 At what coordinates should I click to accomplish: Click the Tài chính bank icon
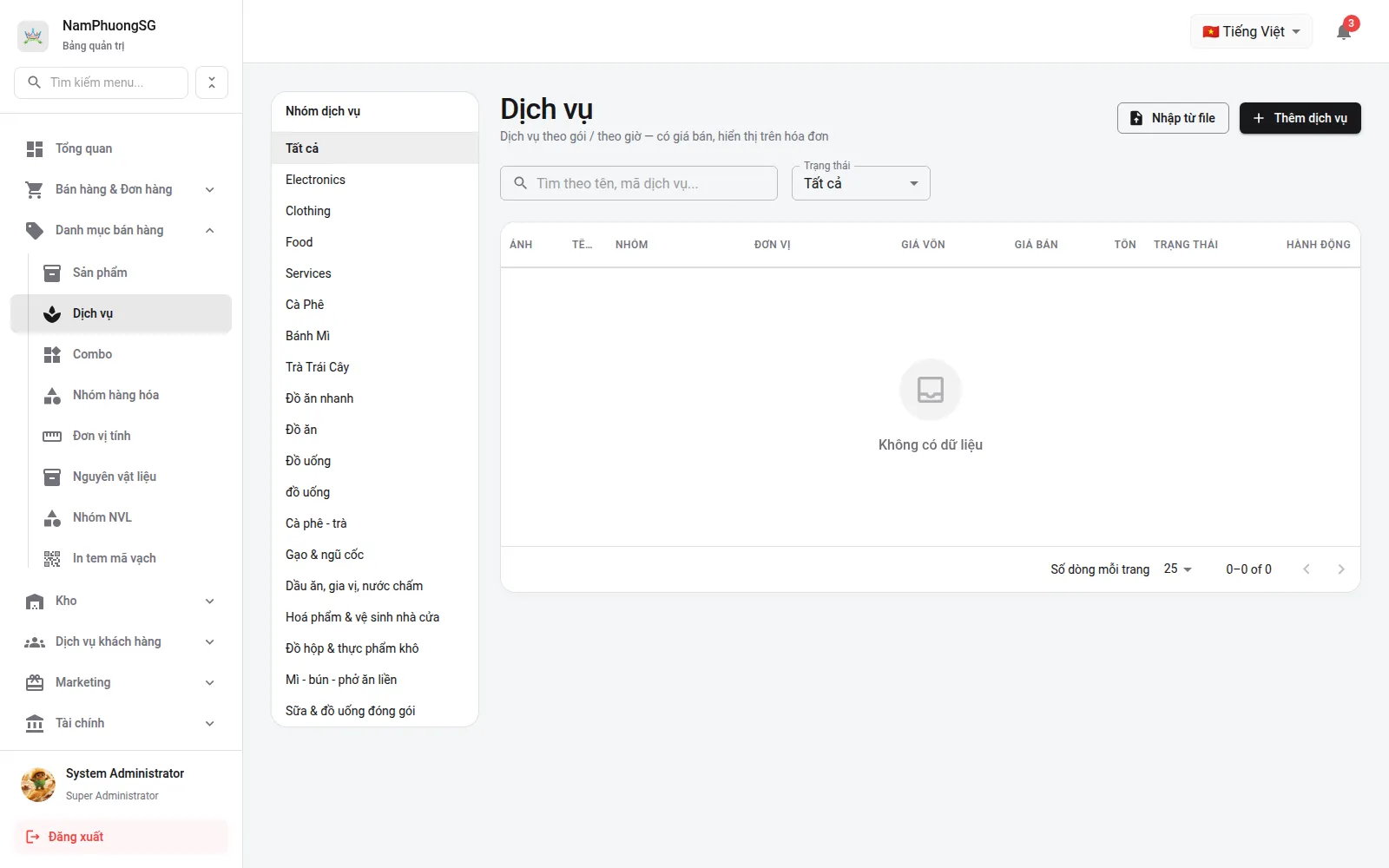pyautogui.click(x=35, y=724)
